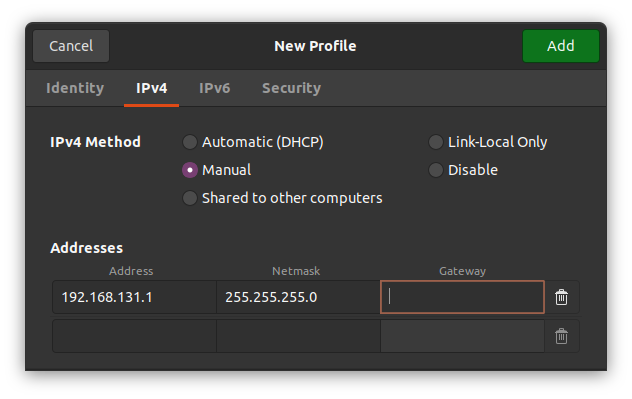632x399 pixels.
Task: Cancel the new profile dialog
Action: 71,46
